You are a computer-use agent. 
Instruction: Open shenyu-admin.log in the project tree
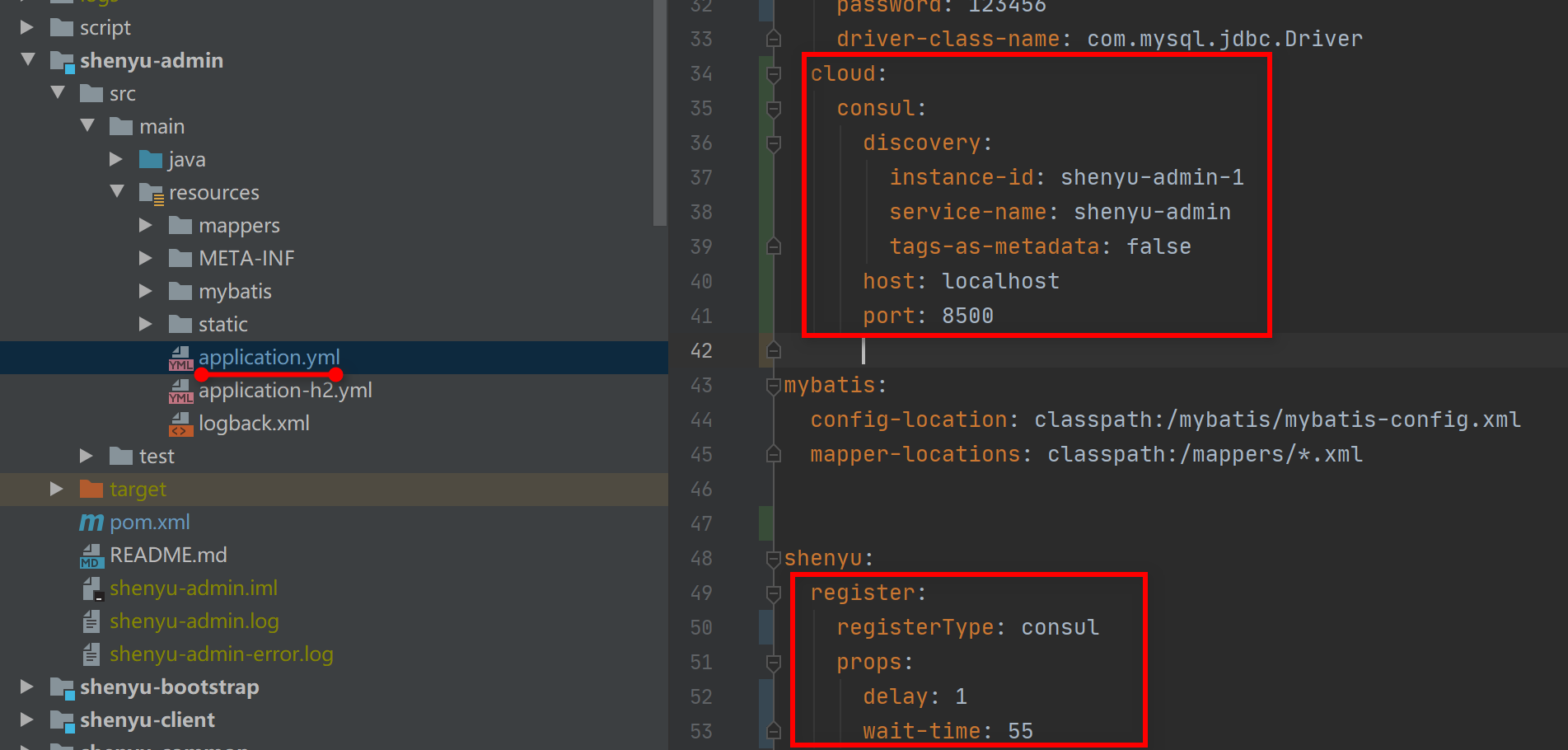pyautogui.click(x=194, y=621)
